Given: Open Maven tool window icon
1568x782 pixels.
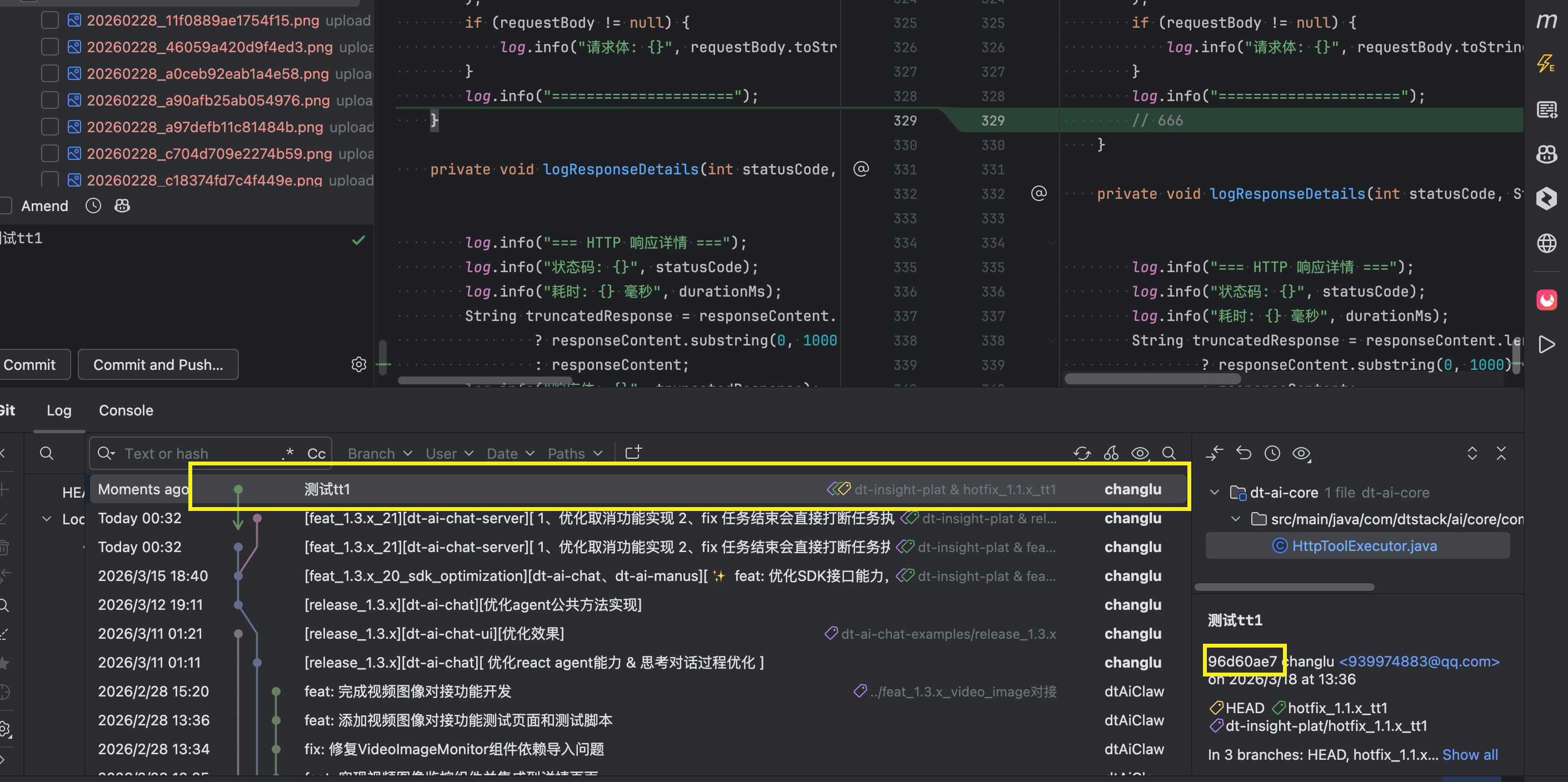Looking at the screenshot, I should point(1547,21).
